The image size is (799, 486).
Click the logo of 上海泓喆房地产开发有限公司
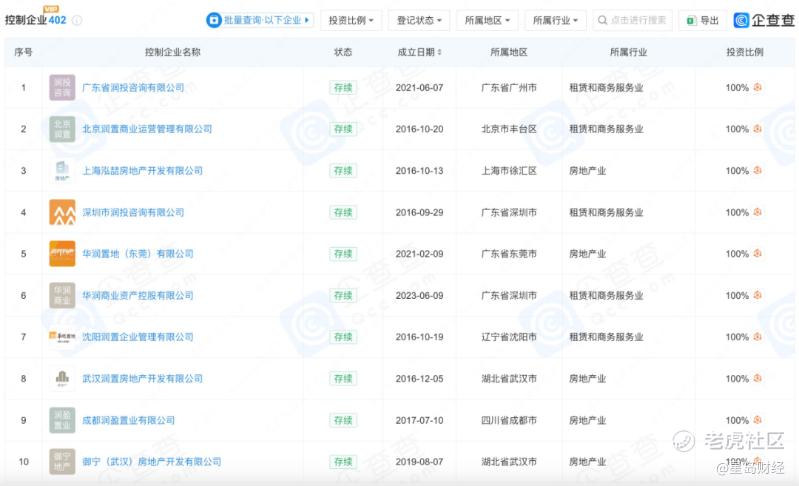62,171
